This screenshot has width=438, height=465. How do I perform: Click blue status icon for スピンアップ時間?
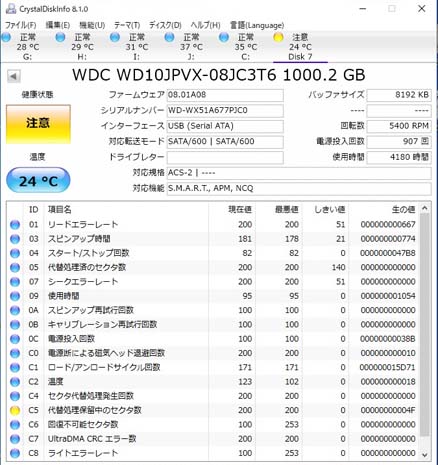(x=15, y=239)
